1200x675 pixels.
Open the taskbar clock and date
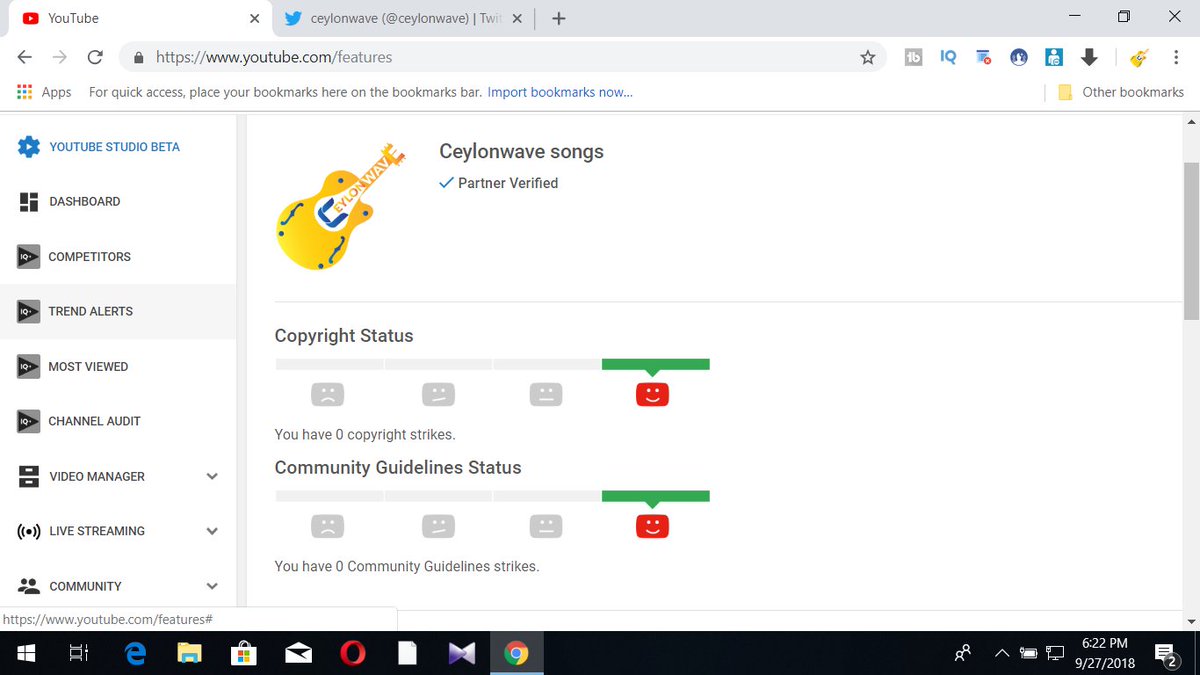pos(1106,653)
